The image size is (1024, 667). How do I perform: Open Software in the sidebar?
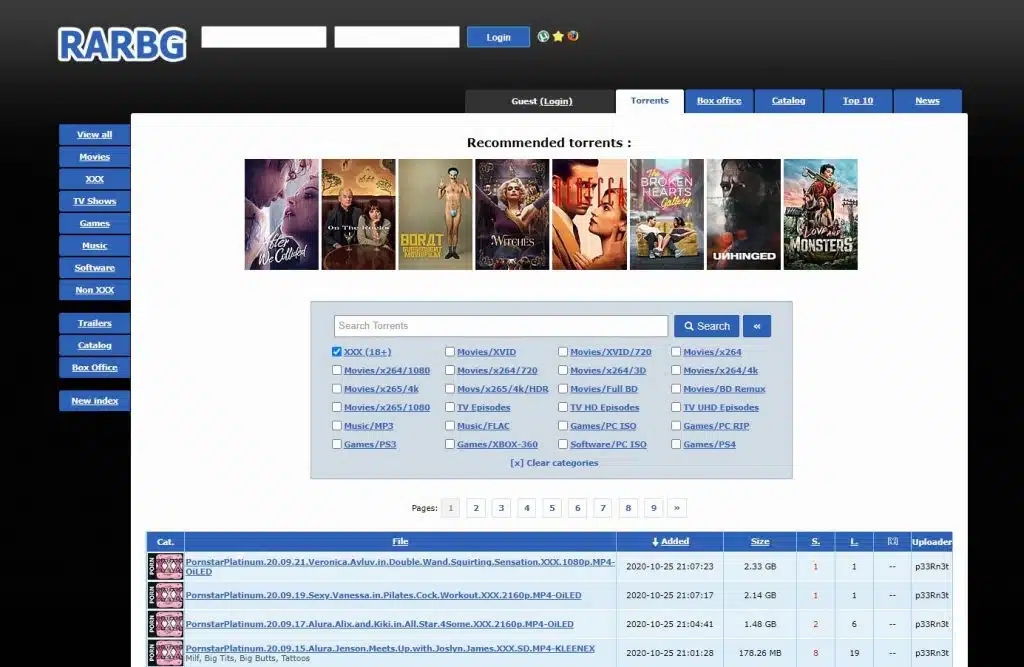point(95,268)
